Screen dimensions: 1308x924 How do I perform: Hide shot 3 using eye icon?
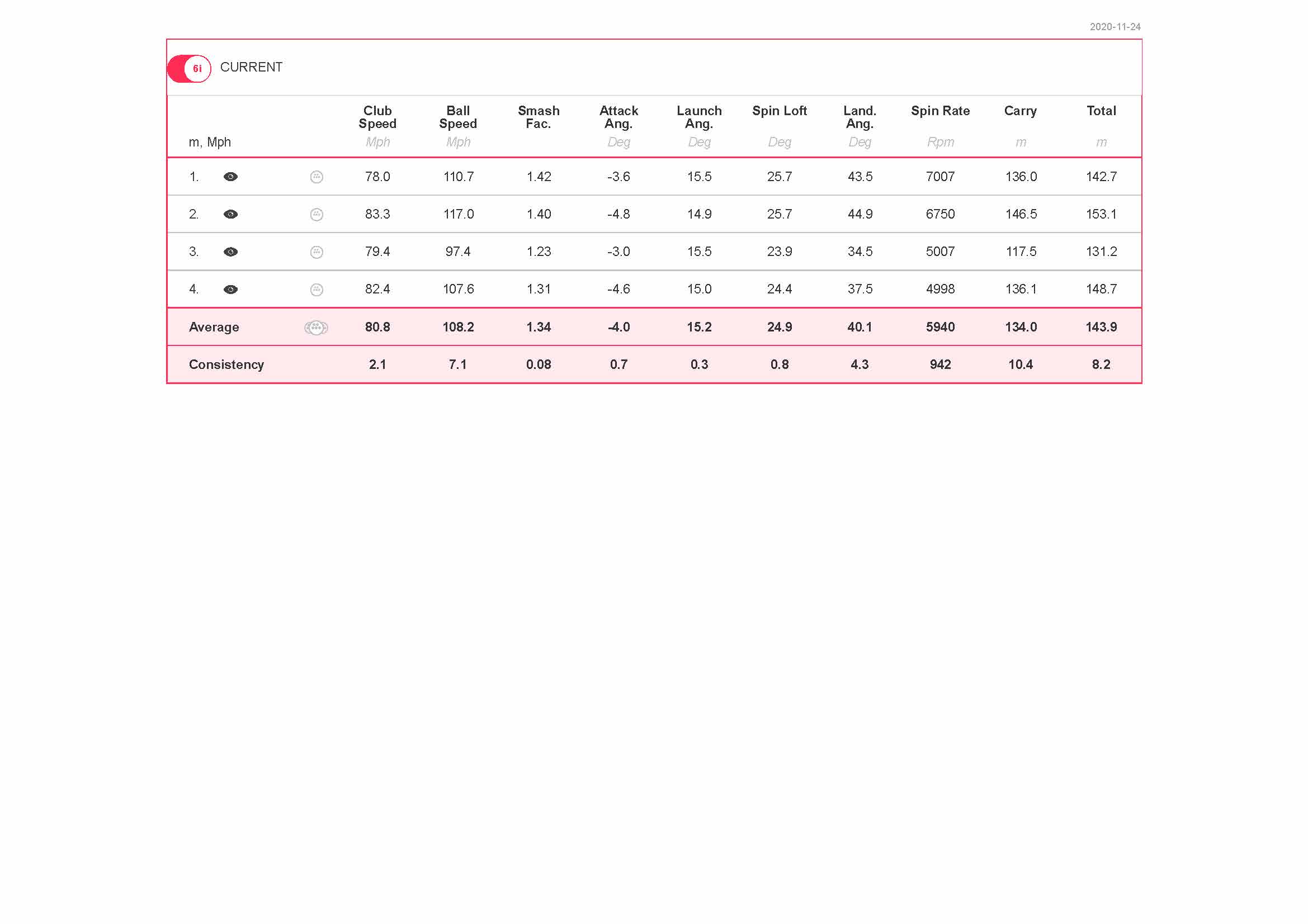click(230, 252)
